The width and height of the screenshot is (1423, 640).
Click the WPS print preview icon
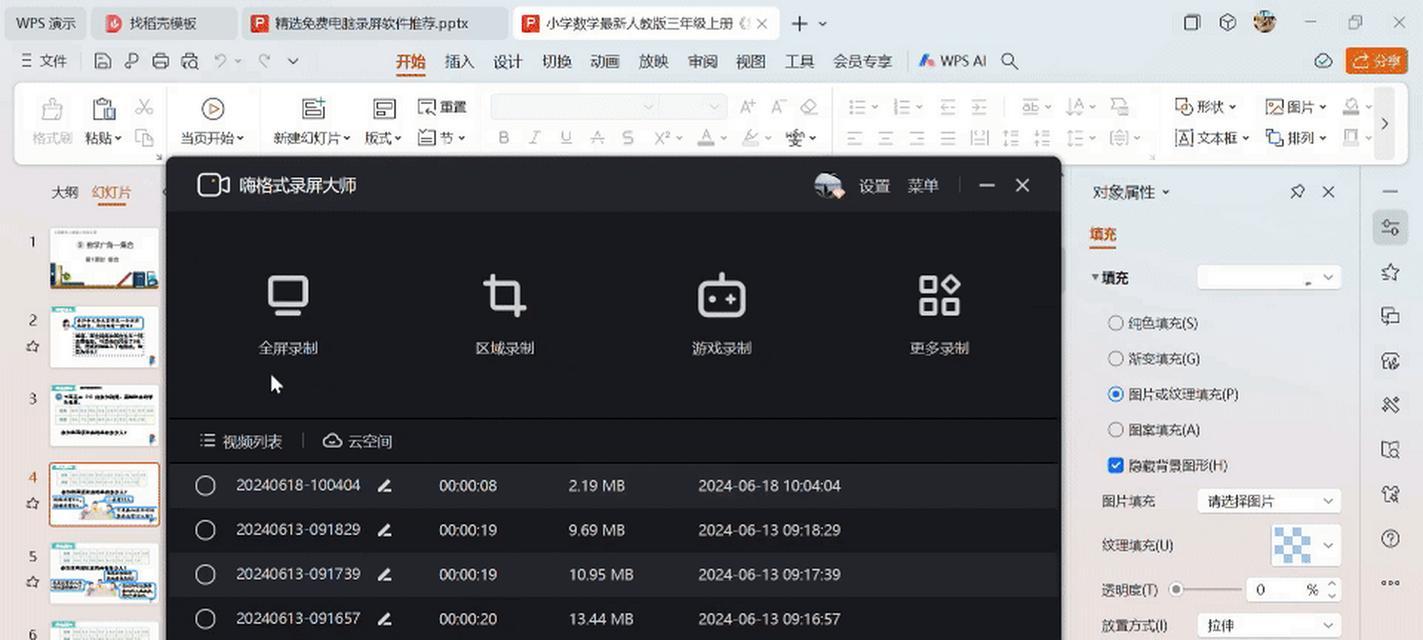tap(189, 61)
